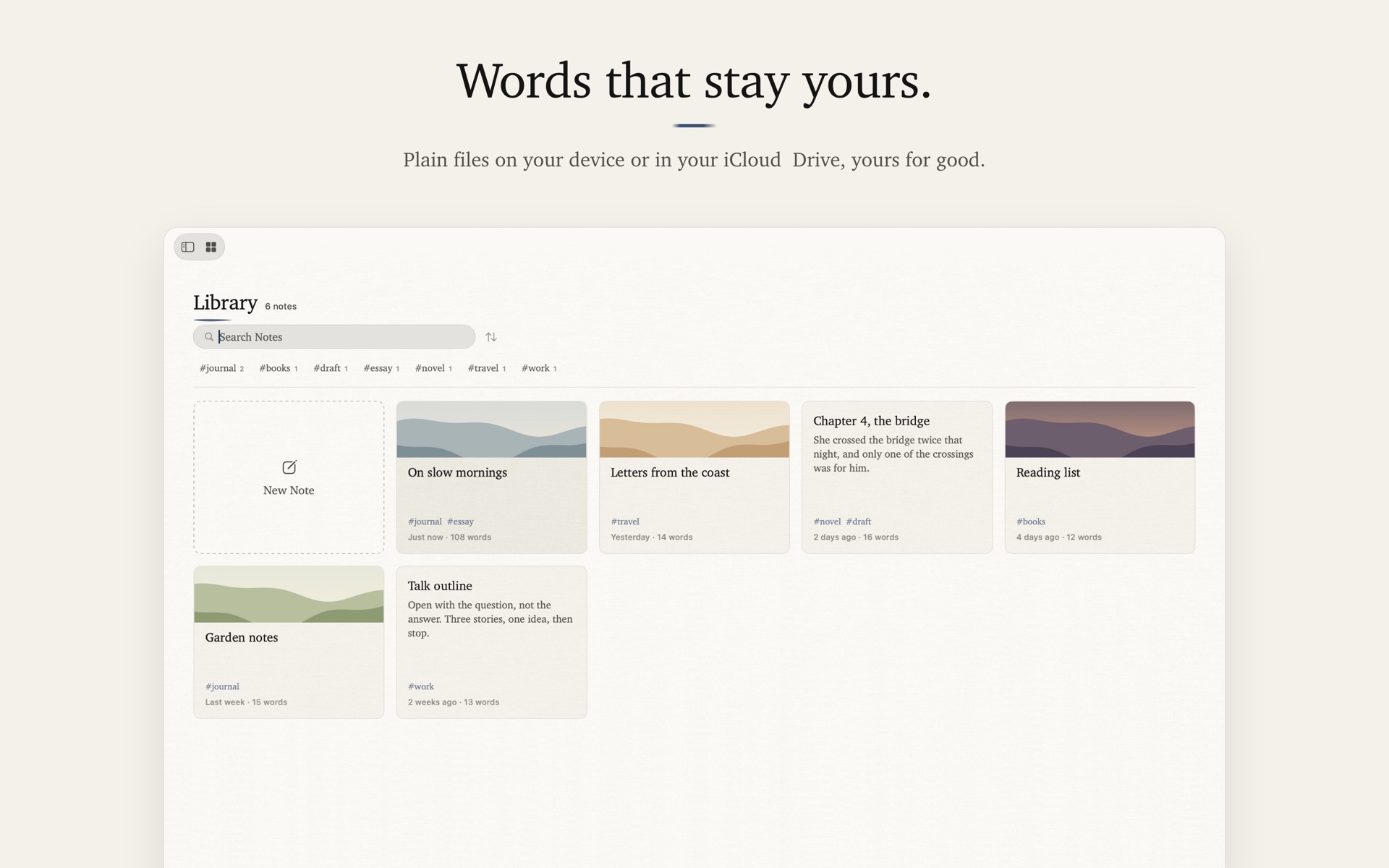1389x868 pixels.
Task: Filter by #books tag in tag bar
Action: pyautogui.click(x=279, y=368)
